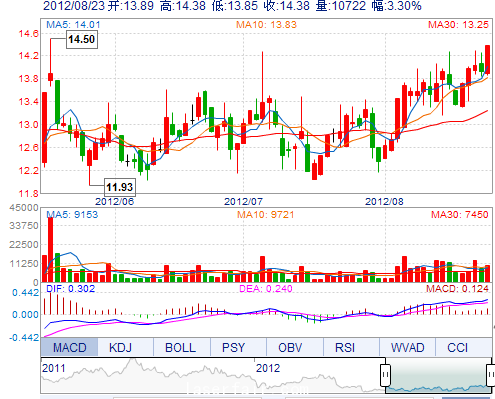Click the 14.50 high price label
495x399 pixels.
82,39
